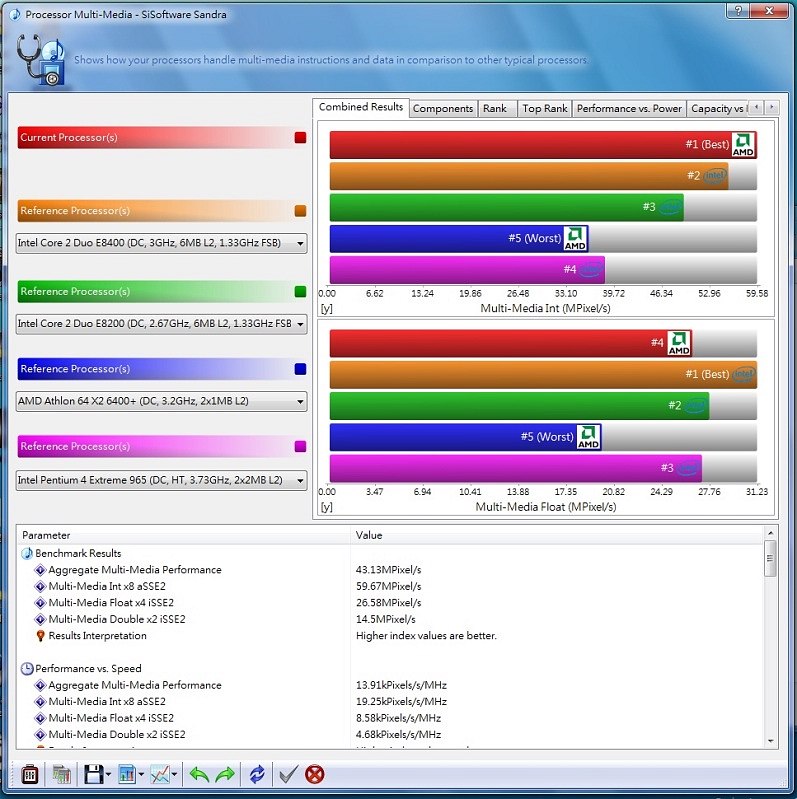Open the Intel Core 2 Duo E8400 dropdown

click(161, 243)
